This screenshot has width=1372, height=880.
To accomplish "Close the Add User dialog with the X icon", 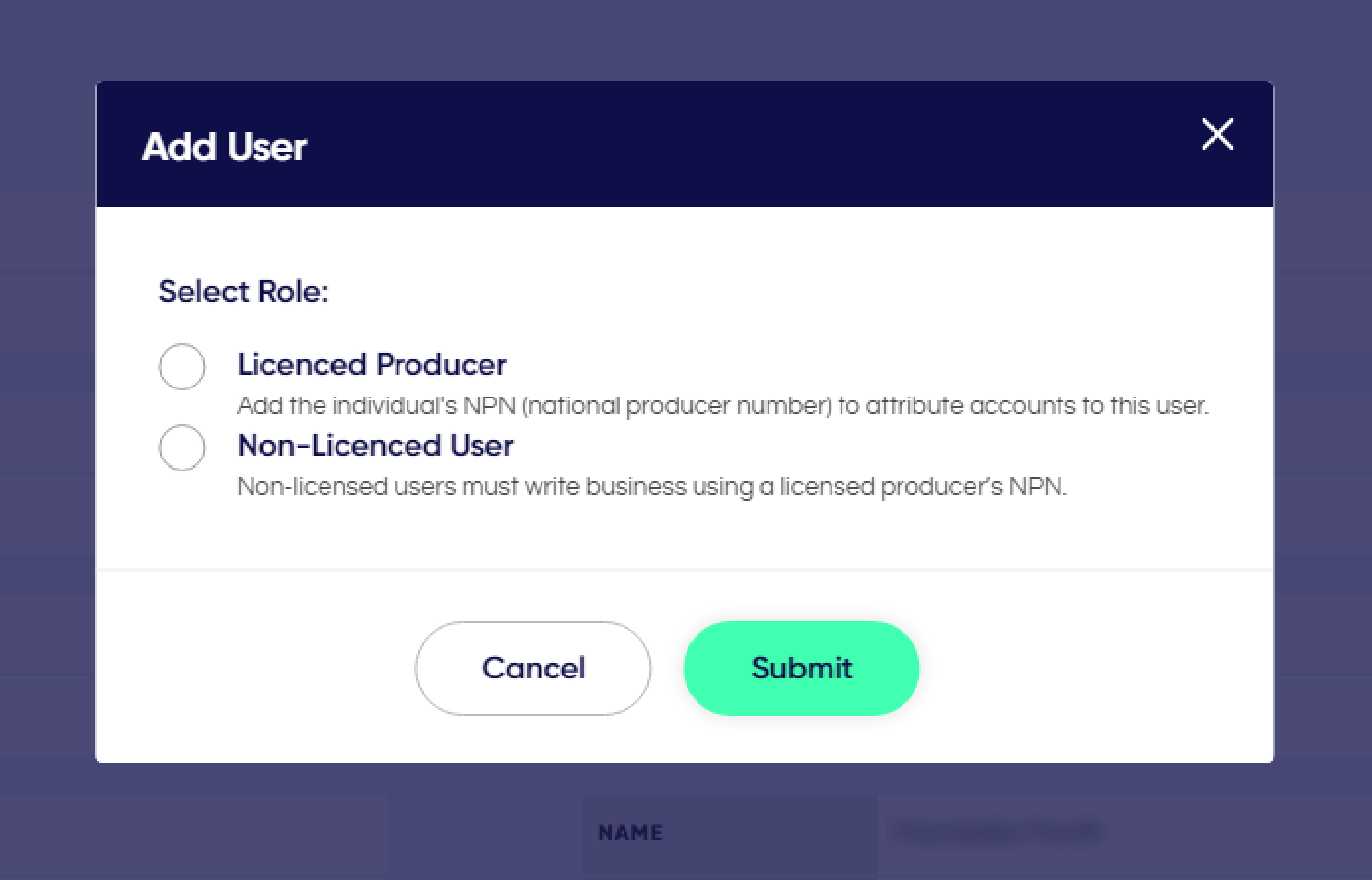I will [x=1218, y=134].
